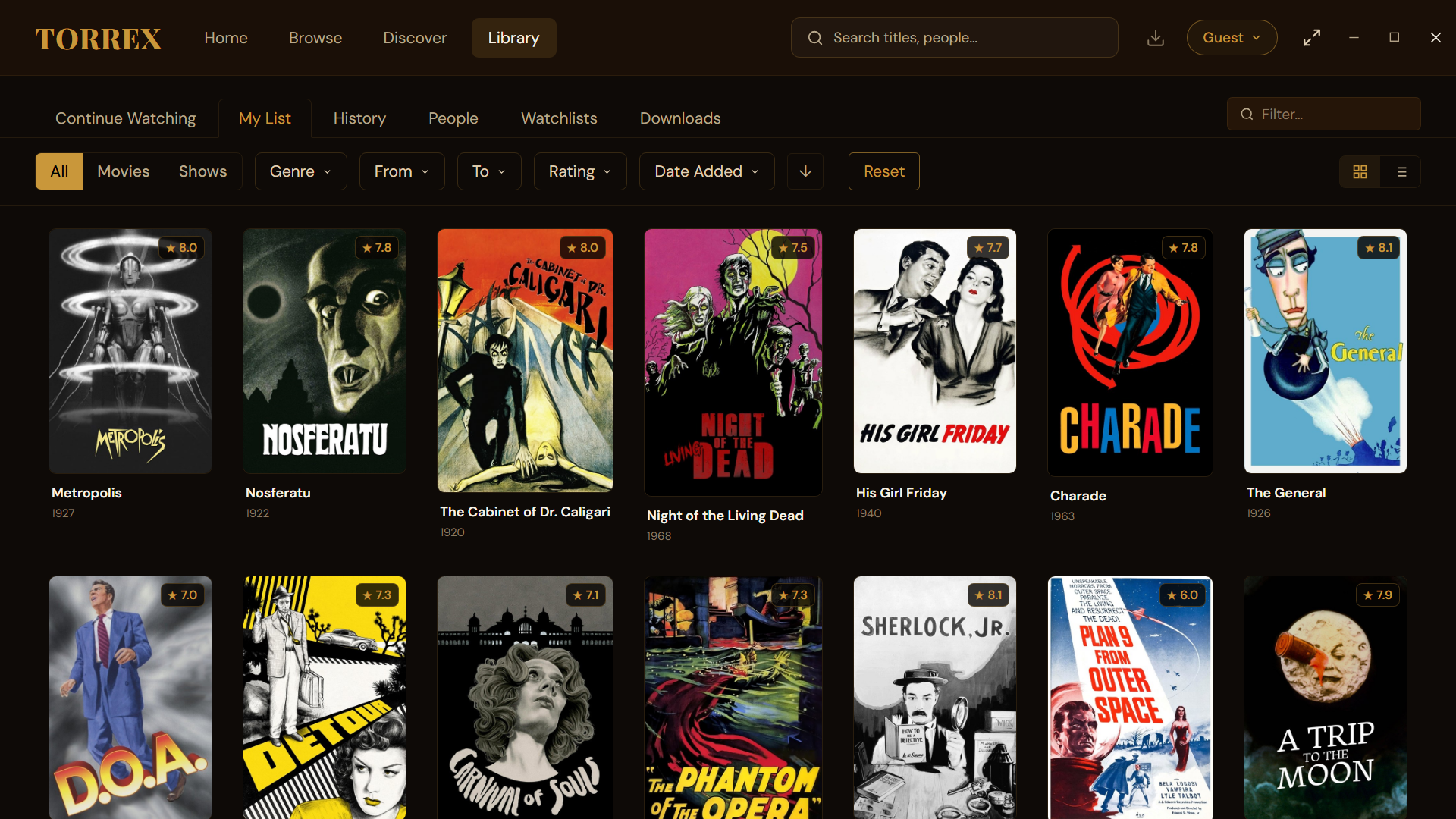Click The General 8.1 rating badge
The image size is (1456, 819).
1379,248
